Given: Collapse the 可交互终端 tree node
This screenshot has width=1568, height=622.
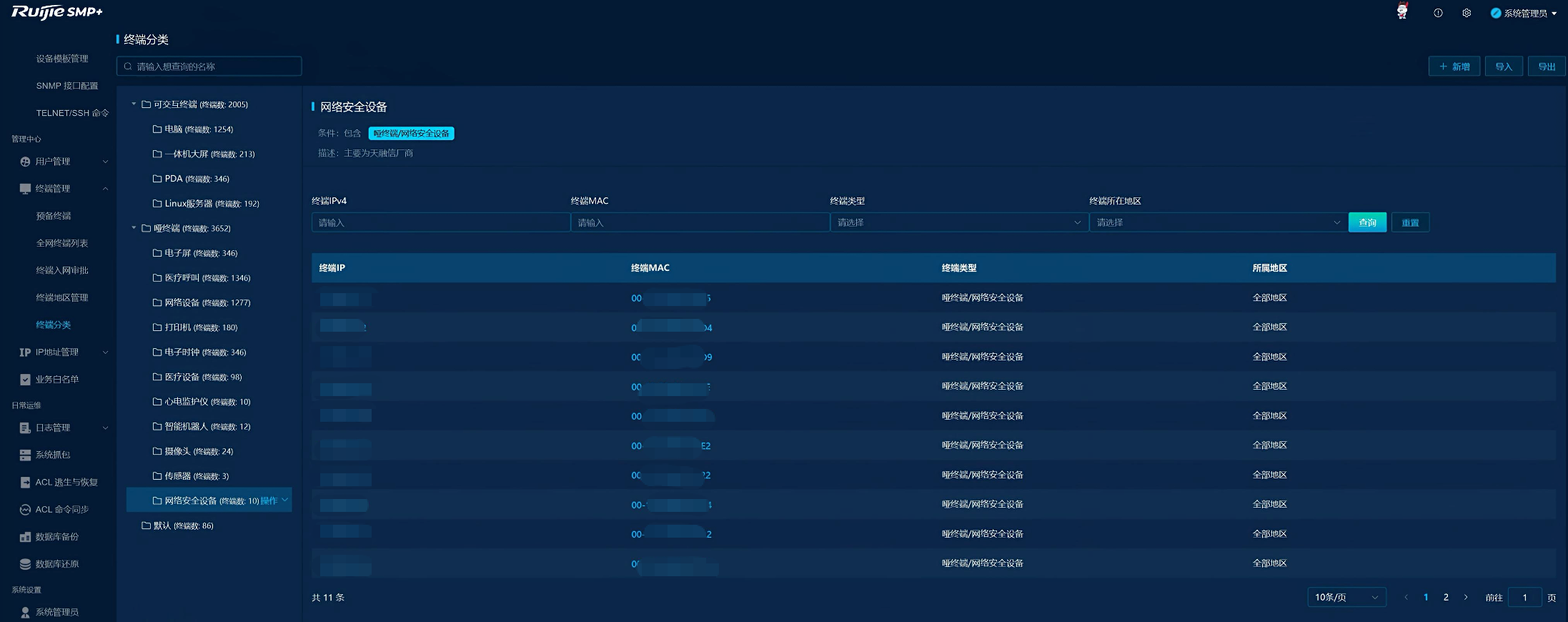Looking at the screenshot, I should 134,104.
